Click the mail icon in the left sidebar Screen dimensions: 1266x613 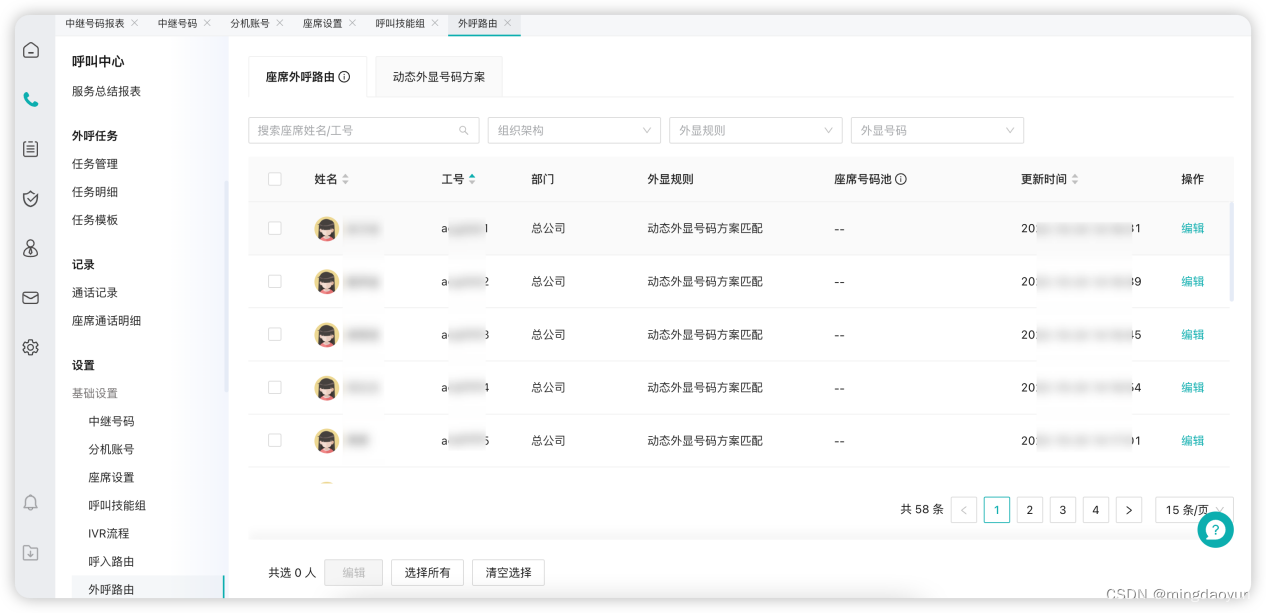(30, 298)
